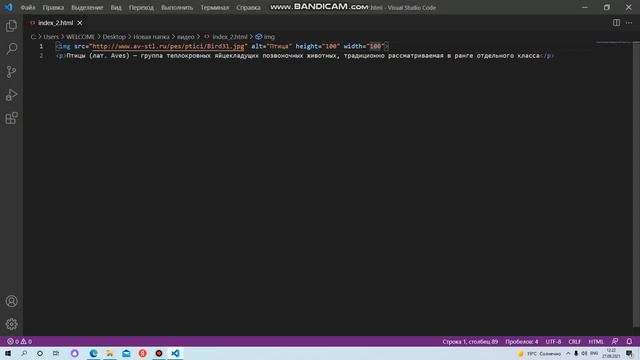Screen dimensions: 640x360
Task: Open the Windows action center icon
Action: click(x=629, y=353)
